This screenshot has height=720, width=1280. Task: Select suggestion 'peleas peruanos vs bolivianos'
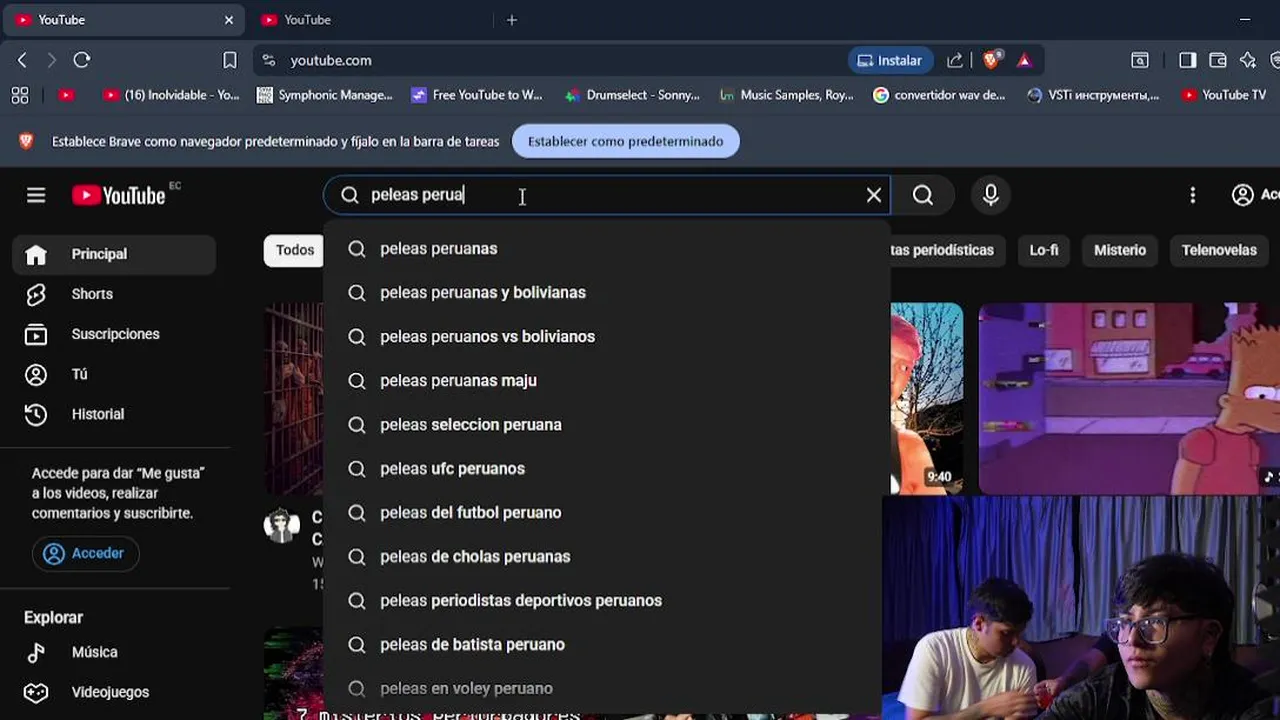606,337
